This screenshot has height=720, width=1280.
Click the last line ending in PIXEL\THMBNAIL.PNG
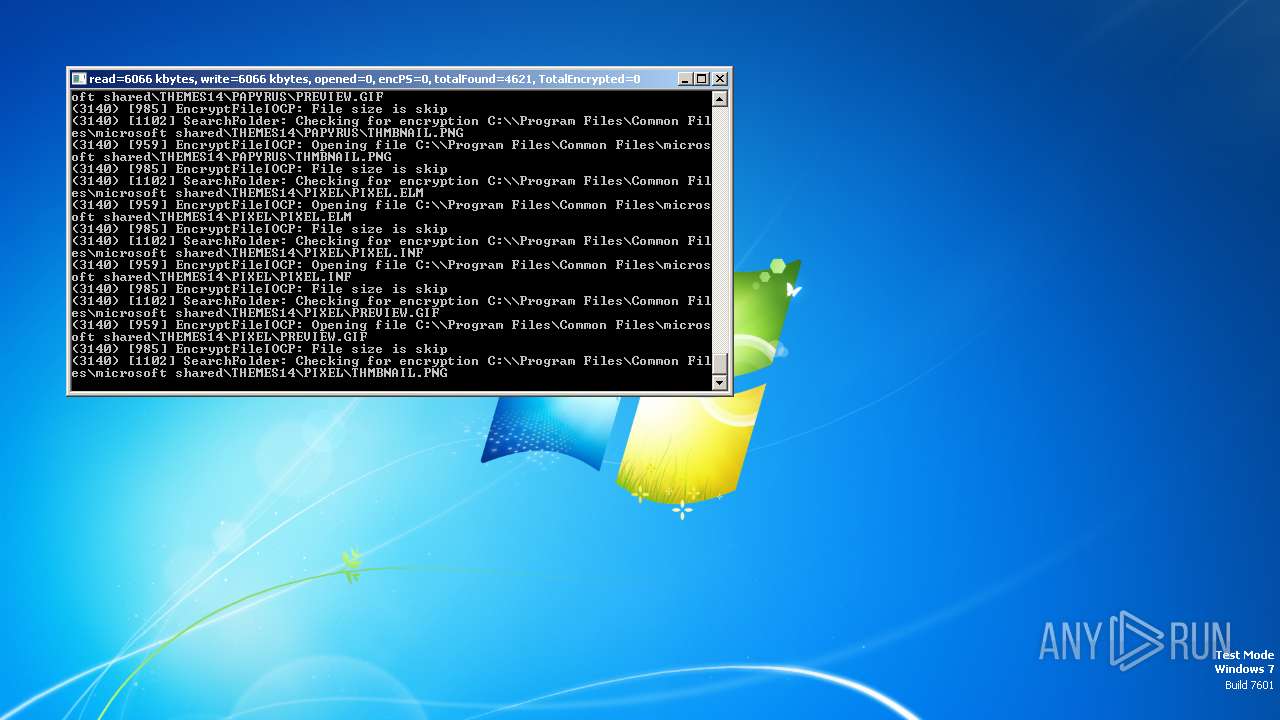(x=260, y=373)
